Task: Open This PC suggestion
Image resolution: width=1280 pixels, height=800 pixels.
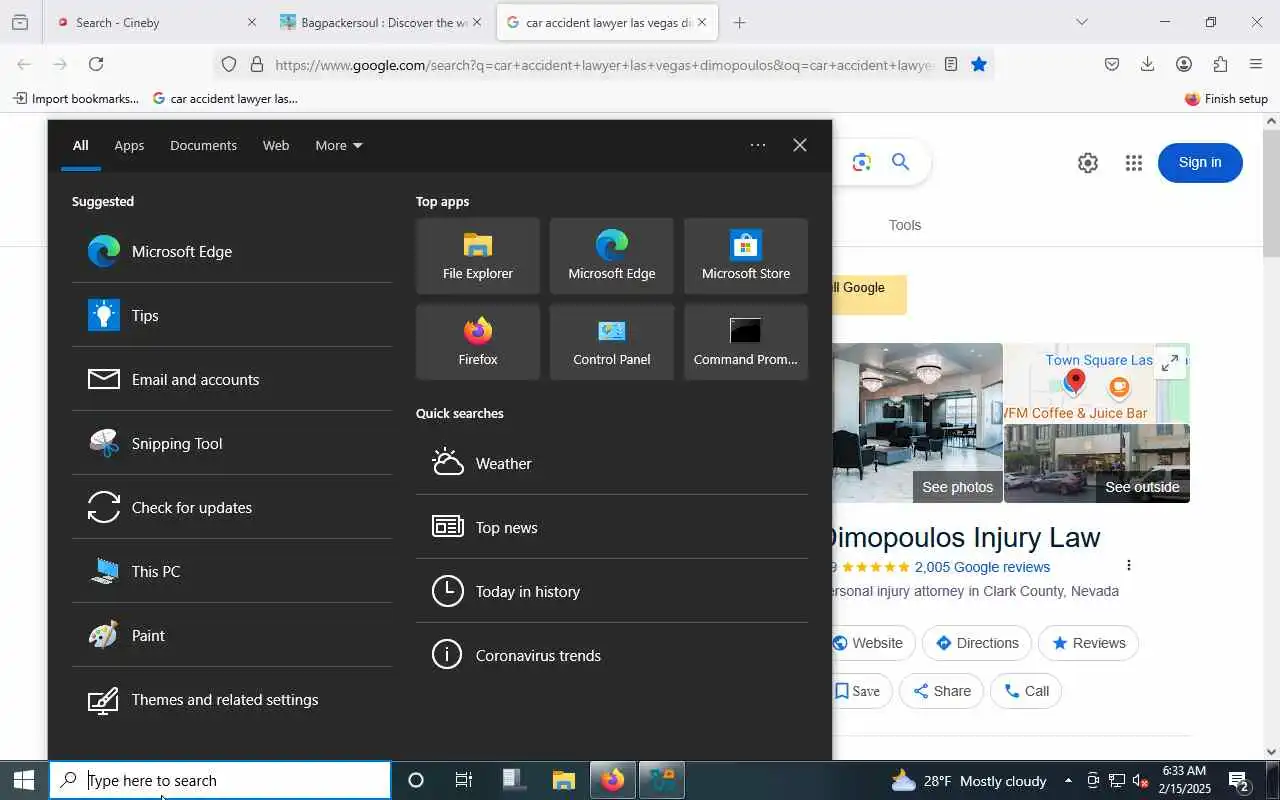Action: pyautogui.click(x=232, y=571)
